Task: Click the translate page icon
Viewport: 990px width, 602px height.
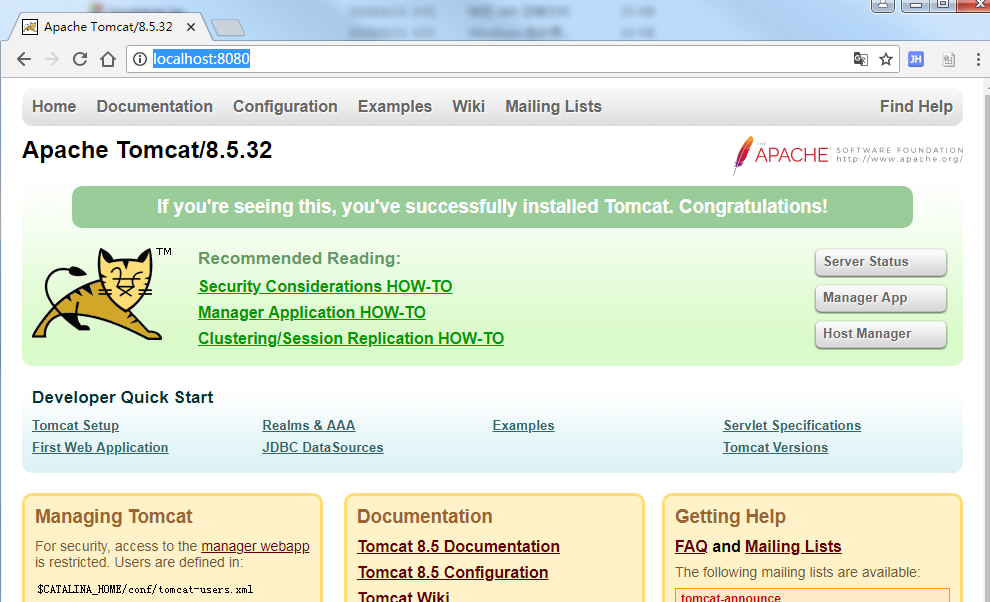Action: pyautogui.click(x=860, y=59)
